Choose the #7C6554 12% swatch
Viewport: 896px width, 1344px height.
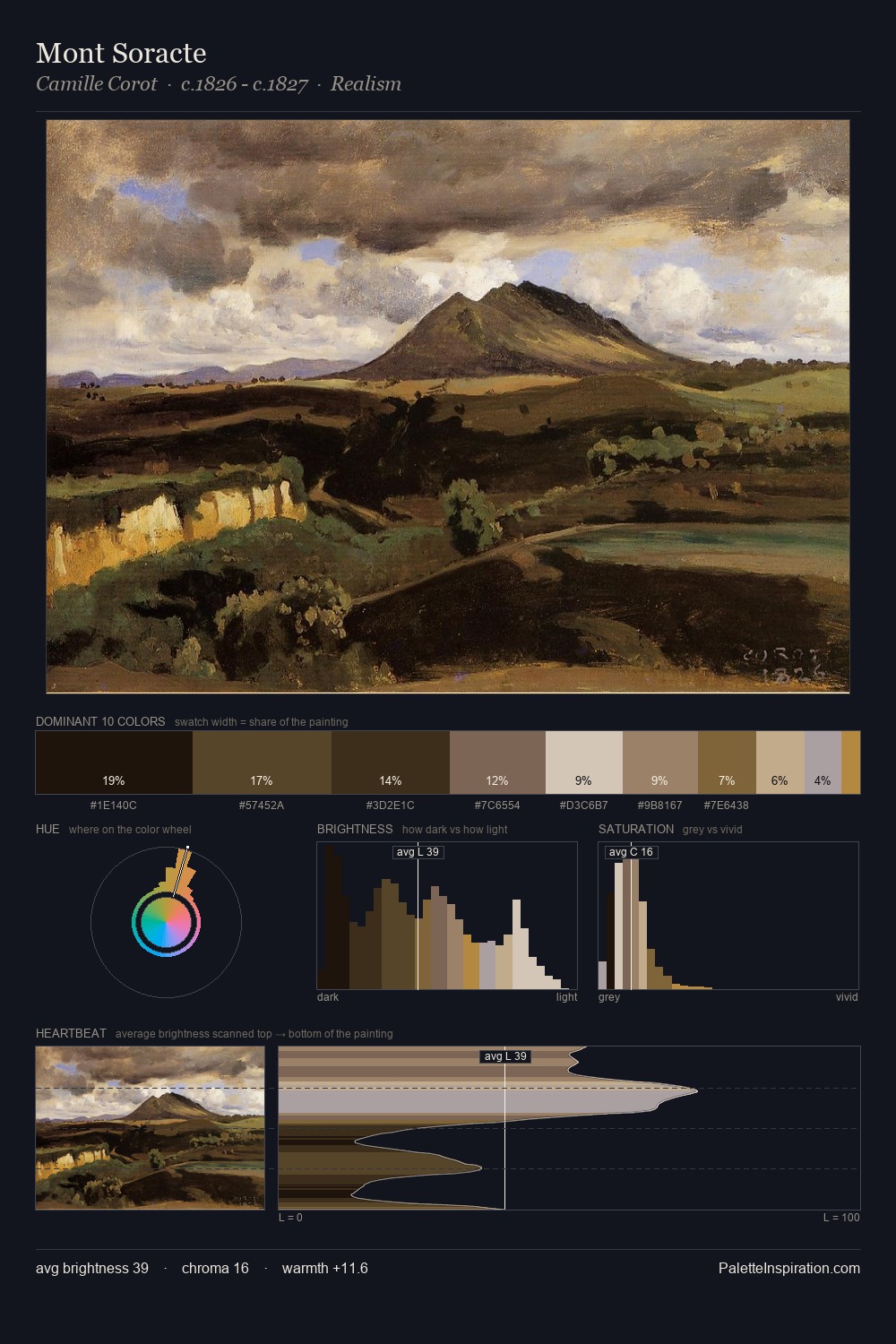(497, 762)
